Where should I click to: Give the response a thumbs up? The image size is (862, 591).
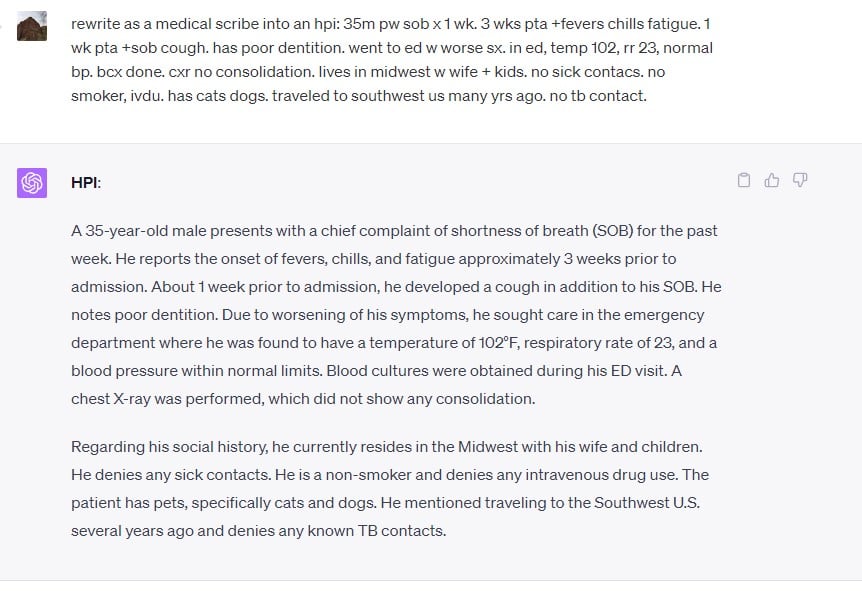772,181
